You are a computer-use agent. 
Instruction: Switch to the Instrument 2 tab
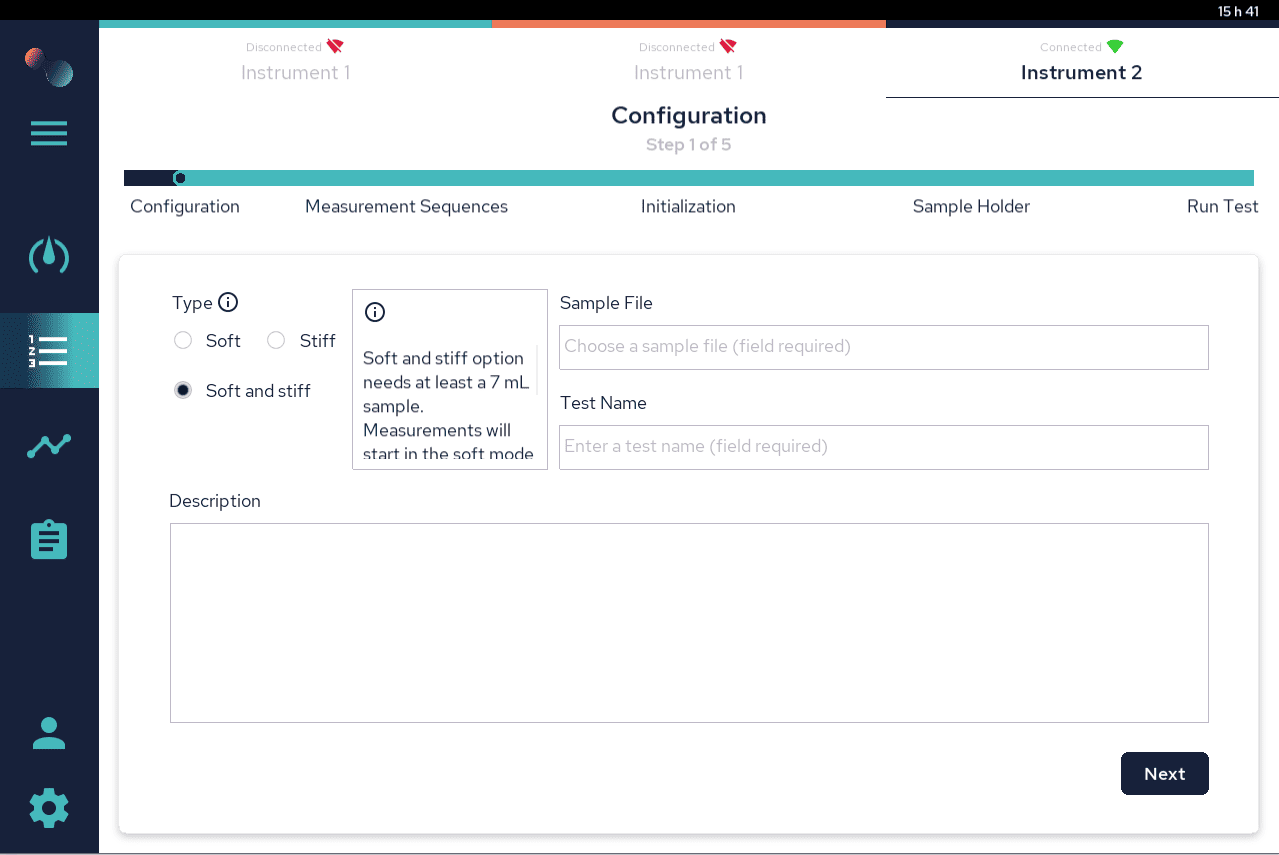1082,62
